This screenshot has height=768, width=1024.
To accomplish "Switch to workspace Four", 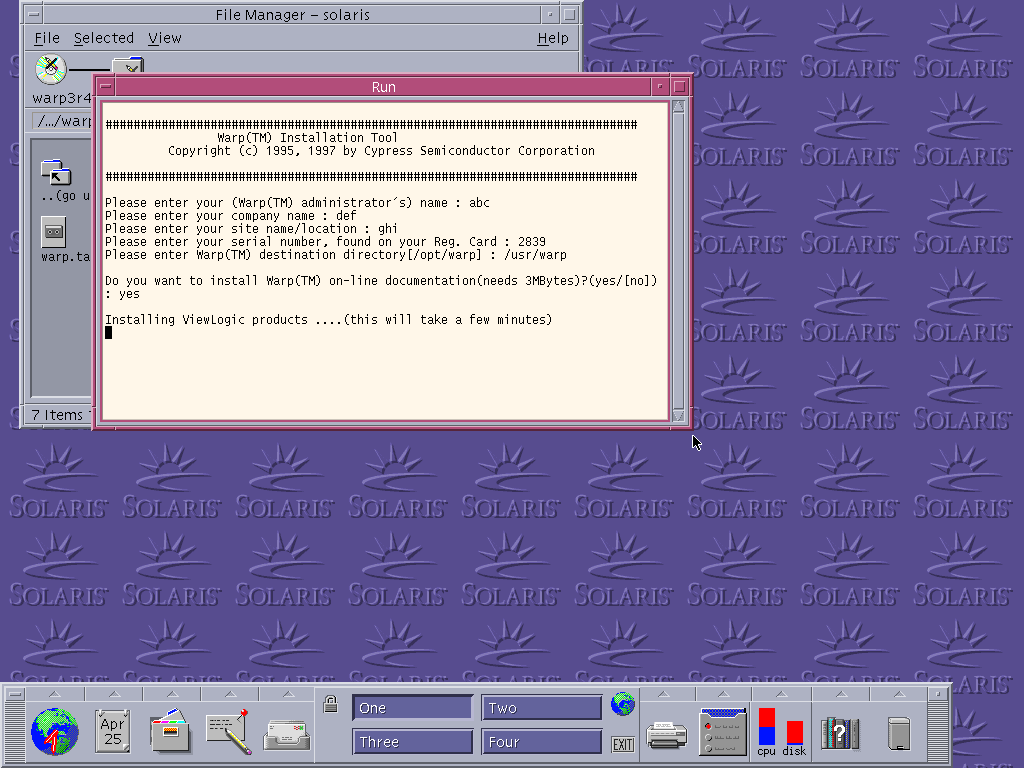I will [541, 742].
